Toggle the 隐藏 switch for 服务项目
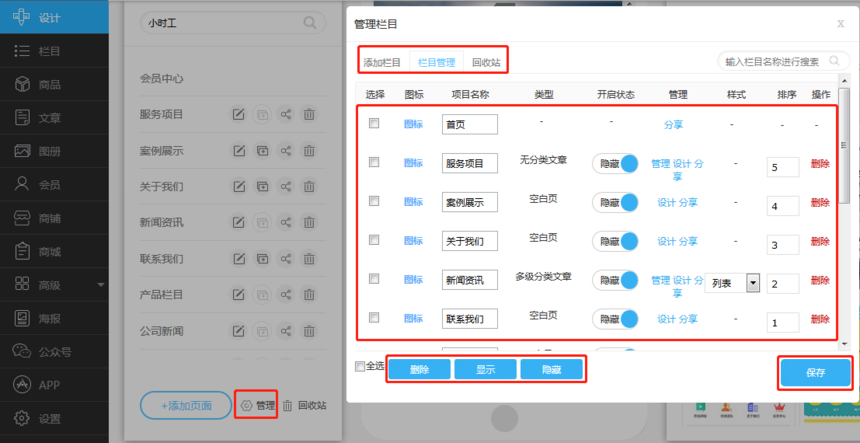Viewport: 860px width, 443px height. 615,163
